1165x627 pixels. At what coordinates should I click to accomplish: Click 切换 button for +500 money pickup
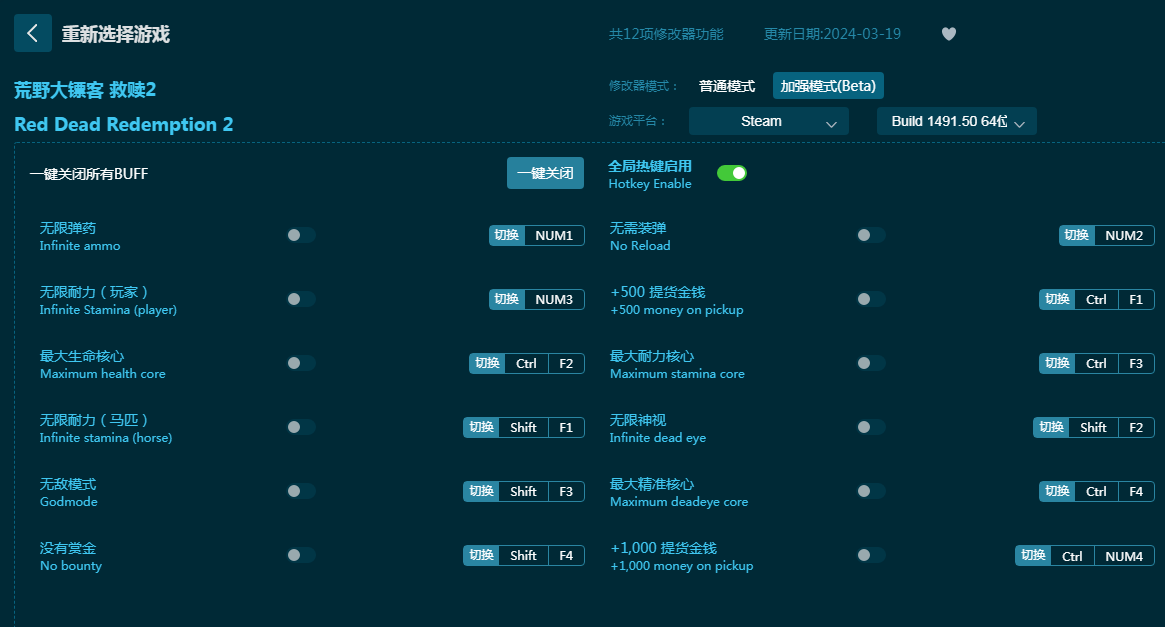1057,299
